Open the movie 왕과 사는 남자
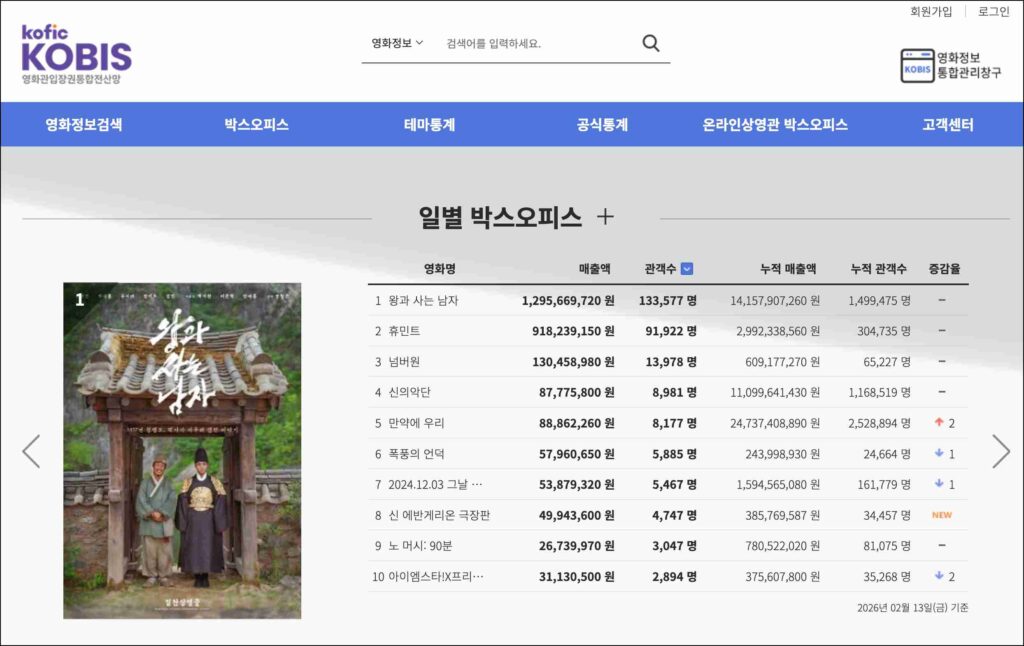Viewport: 1024px width, 646px height. [422, 300]
